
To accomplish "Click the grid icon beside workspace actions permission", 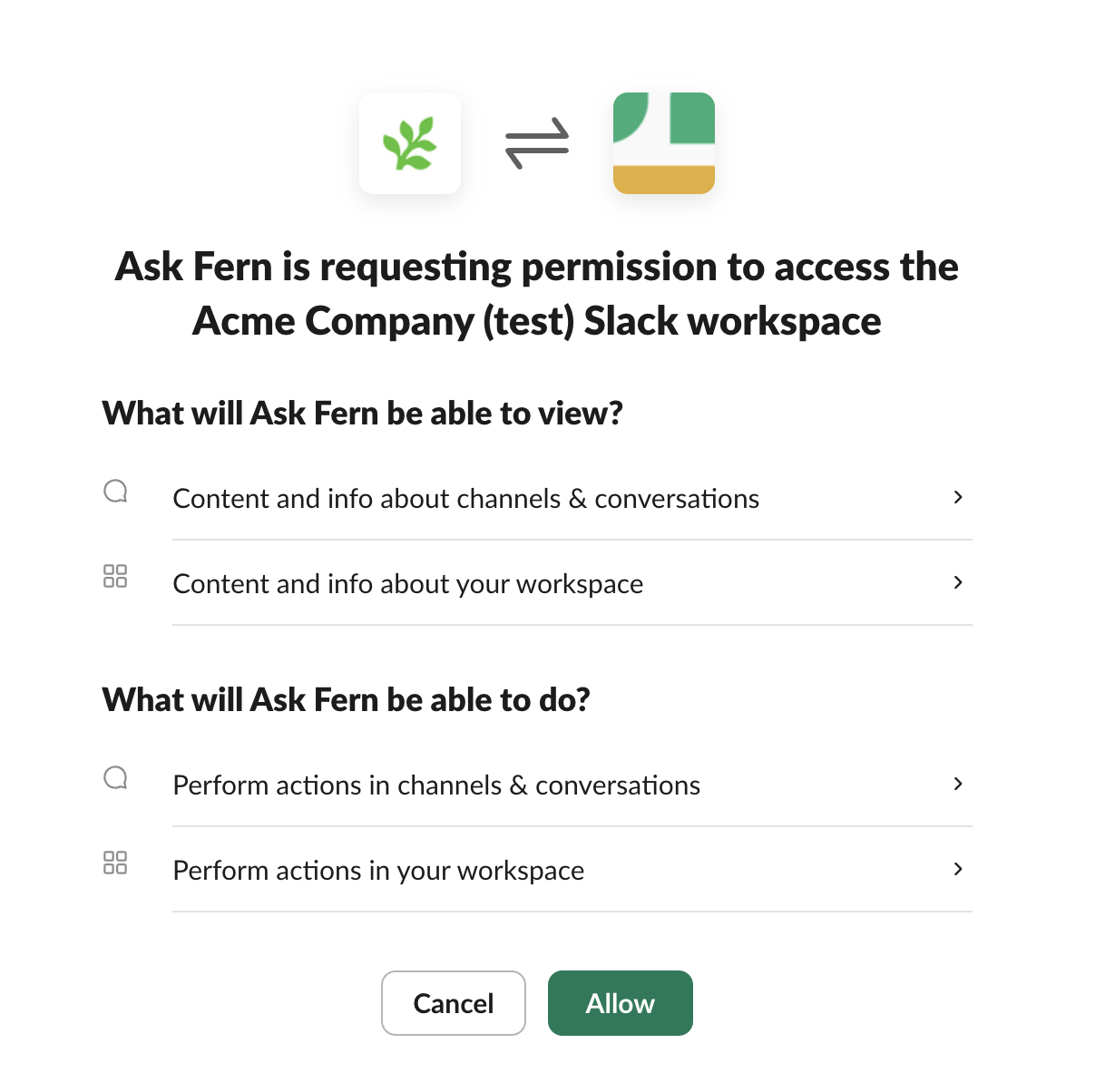I will coord(115,863).
